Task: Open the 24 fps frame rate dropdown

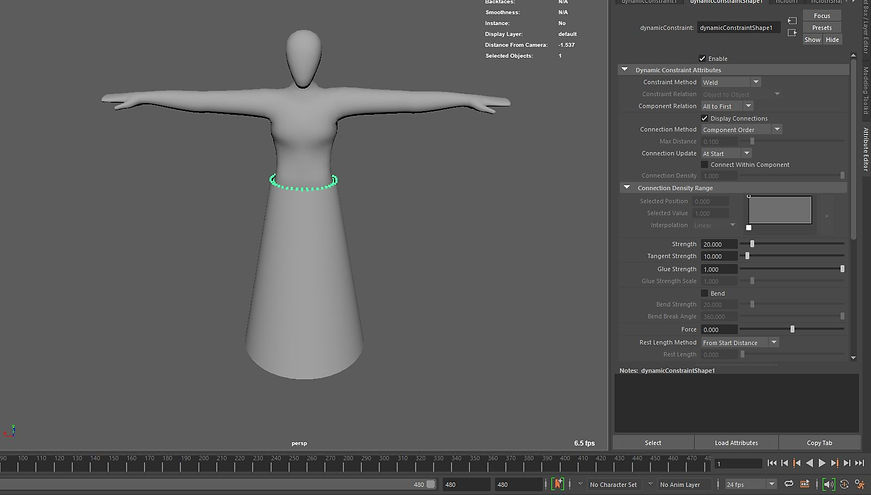Action: (750, 484)
